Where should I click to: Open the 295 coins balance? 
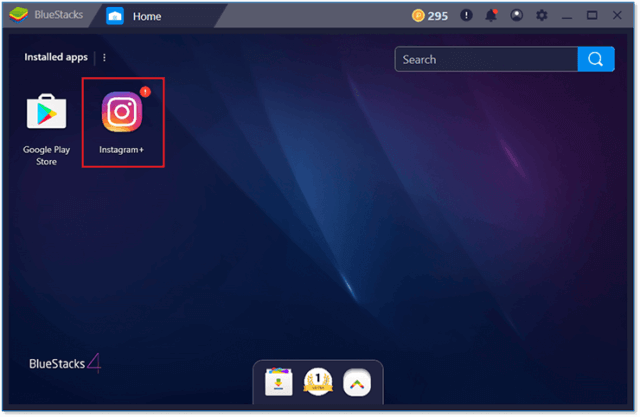(430, 16)
